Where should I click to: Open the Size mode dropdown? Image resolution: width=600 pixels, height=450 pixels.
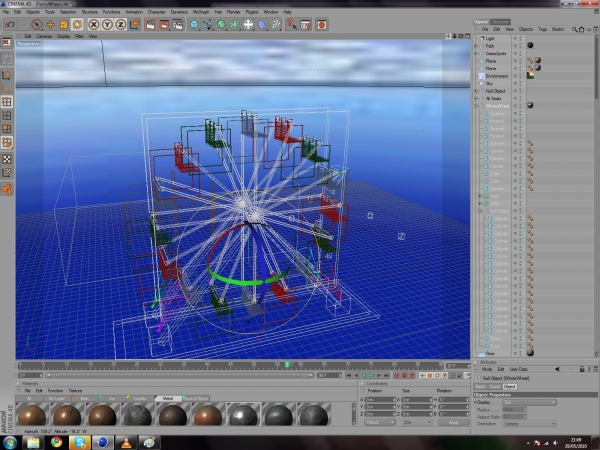click(x=417, y=422)
